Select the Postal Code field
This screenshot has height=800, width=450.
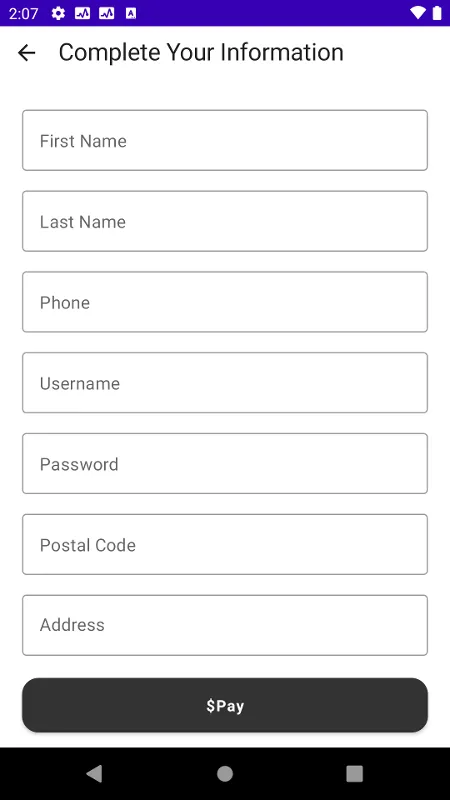click(225, 544)
